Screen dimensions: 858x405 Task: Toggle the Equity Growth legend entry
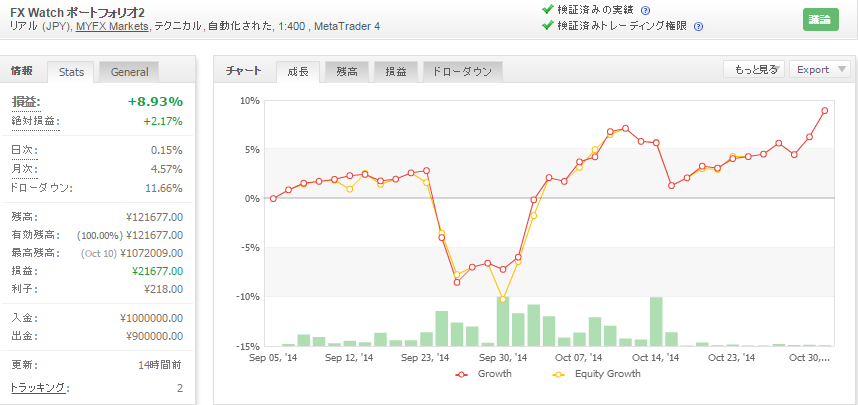coord(596,374)
